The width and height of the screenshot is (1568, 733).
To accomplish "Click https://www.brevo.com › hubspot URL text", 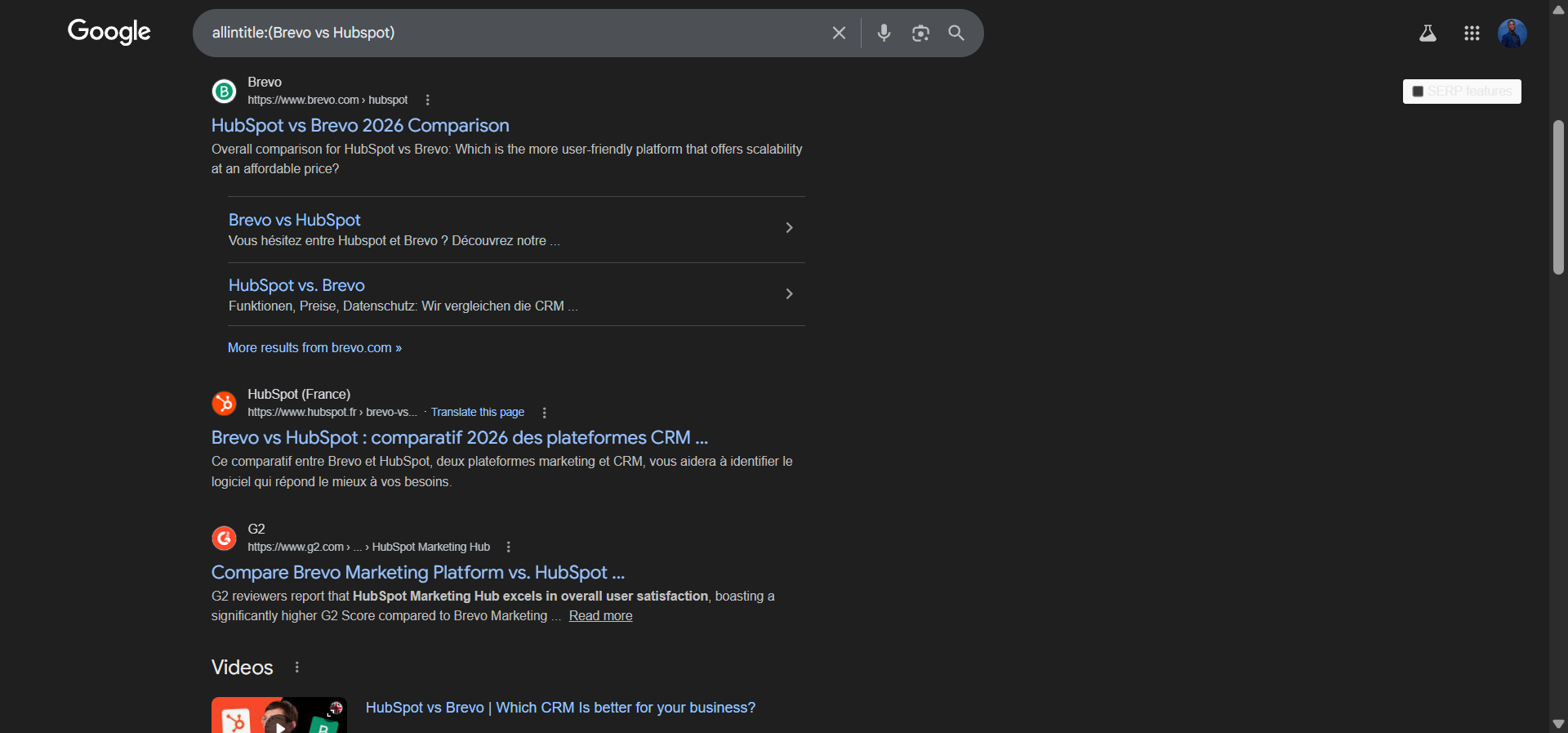I will 327,100.
